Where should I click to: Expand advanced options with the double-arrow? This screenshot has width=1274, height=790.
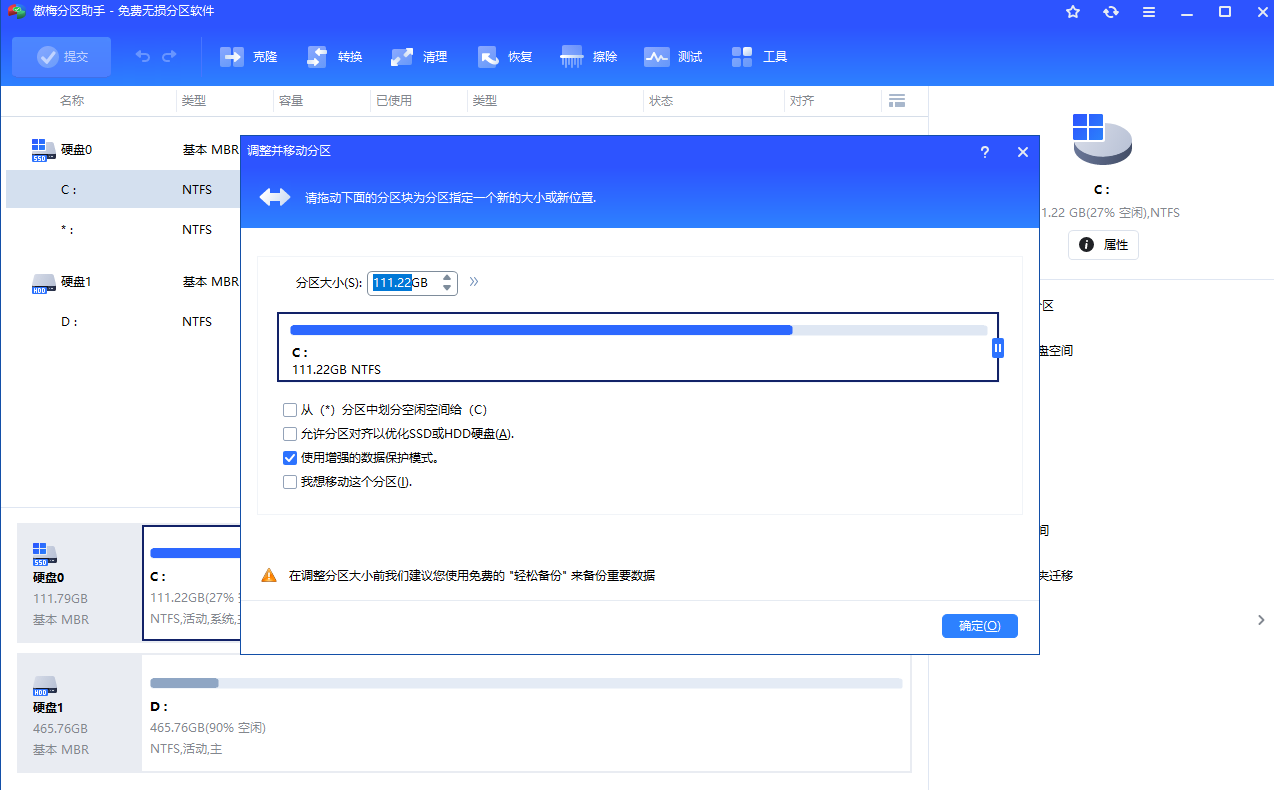473,282
